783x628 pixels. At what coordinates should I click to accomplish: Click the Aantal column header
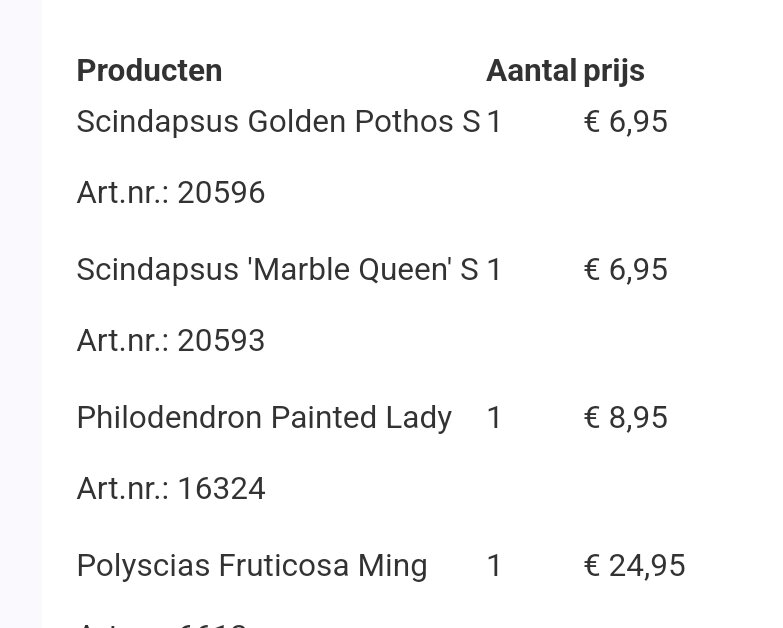coord(531,70)
